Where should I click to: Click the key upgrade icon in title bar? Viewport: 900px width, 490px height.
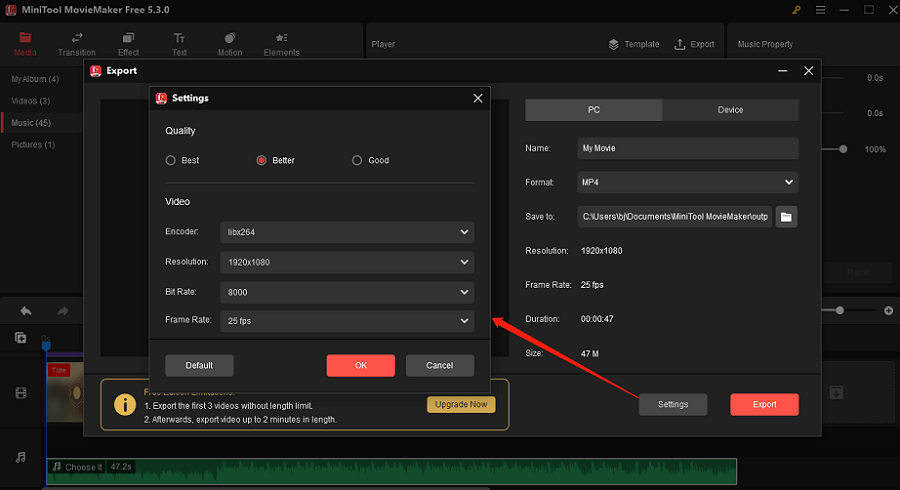click(796, 10)
